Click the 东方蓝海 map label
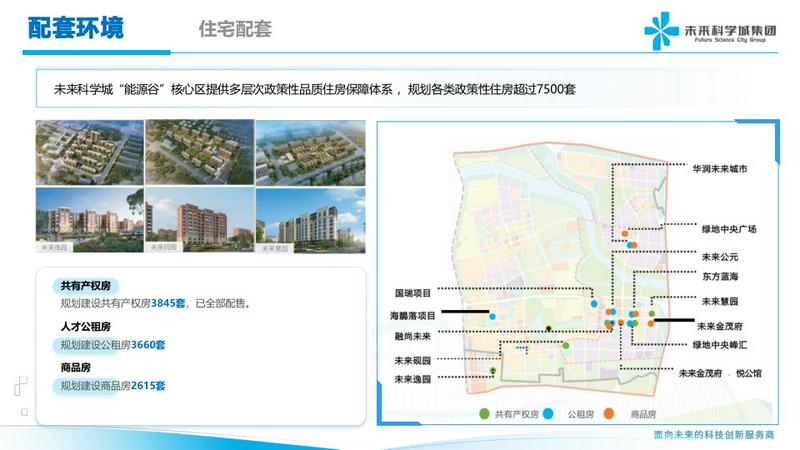Screen dimensions: 800x450 pyautogui.click(x=720, y=277)
